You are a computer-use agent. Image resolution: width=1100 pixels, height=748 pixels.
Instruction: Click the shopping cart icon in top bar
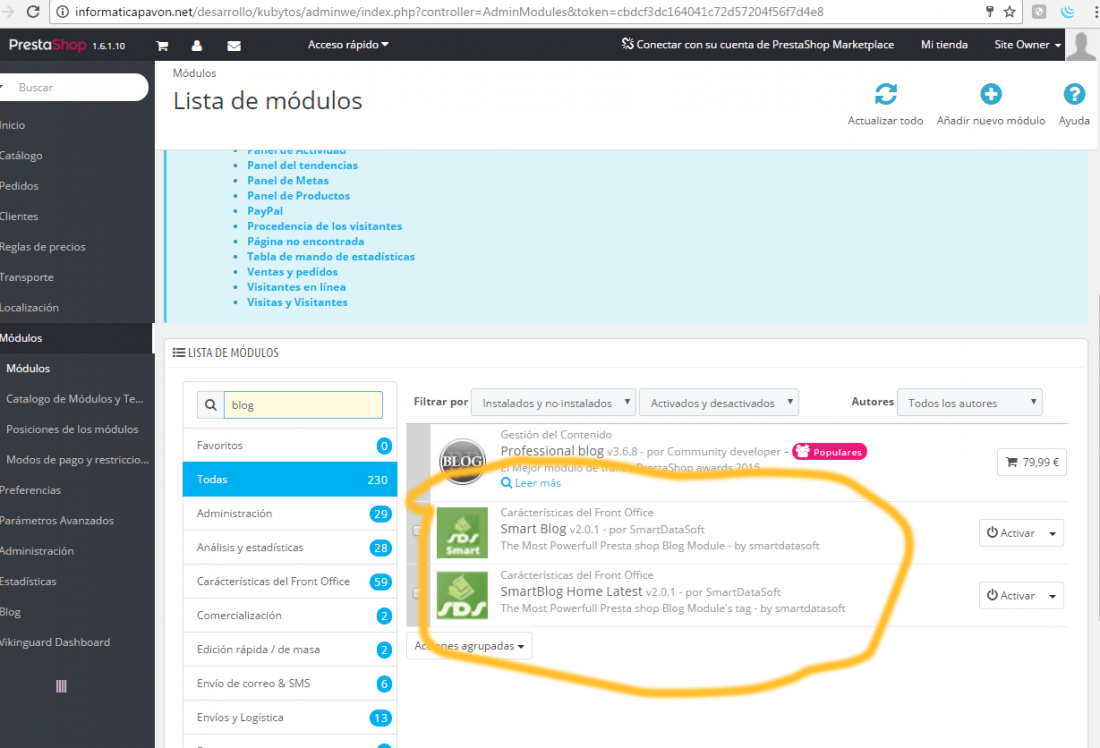[162, 46]
